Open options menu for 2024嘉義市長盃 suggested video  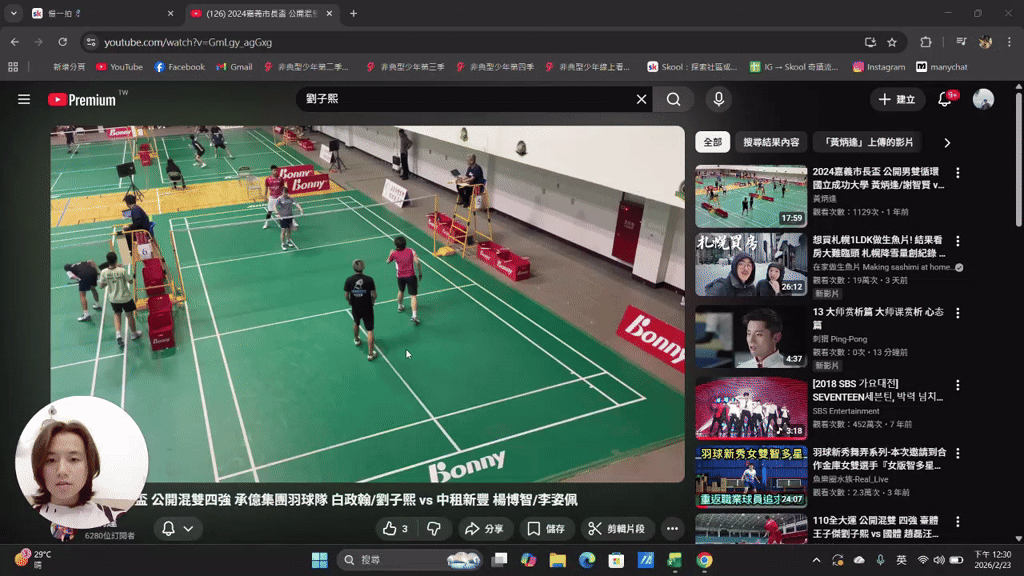click(957, 173)
